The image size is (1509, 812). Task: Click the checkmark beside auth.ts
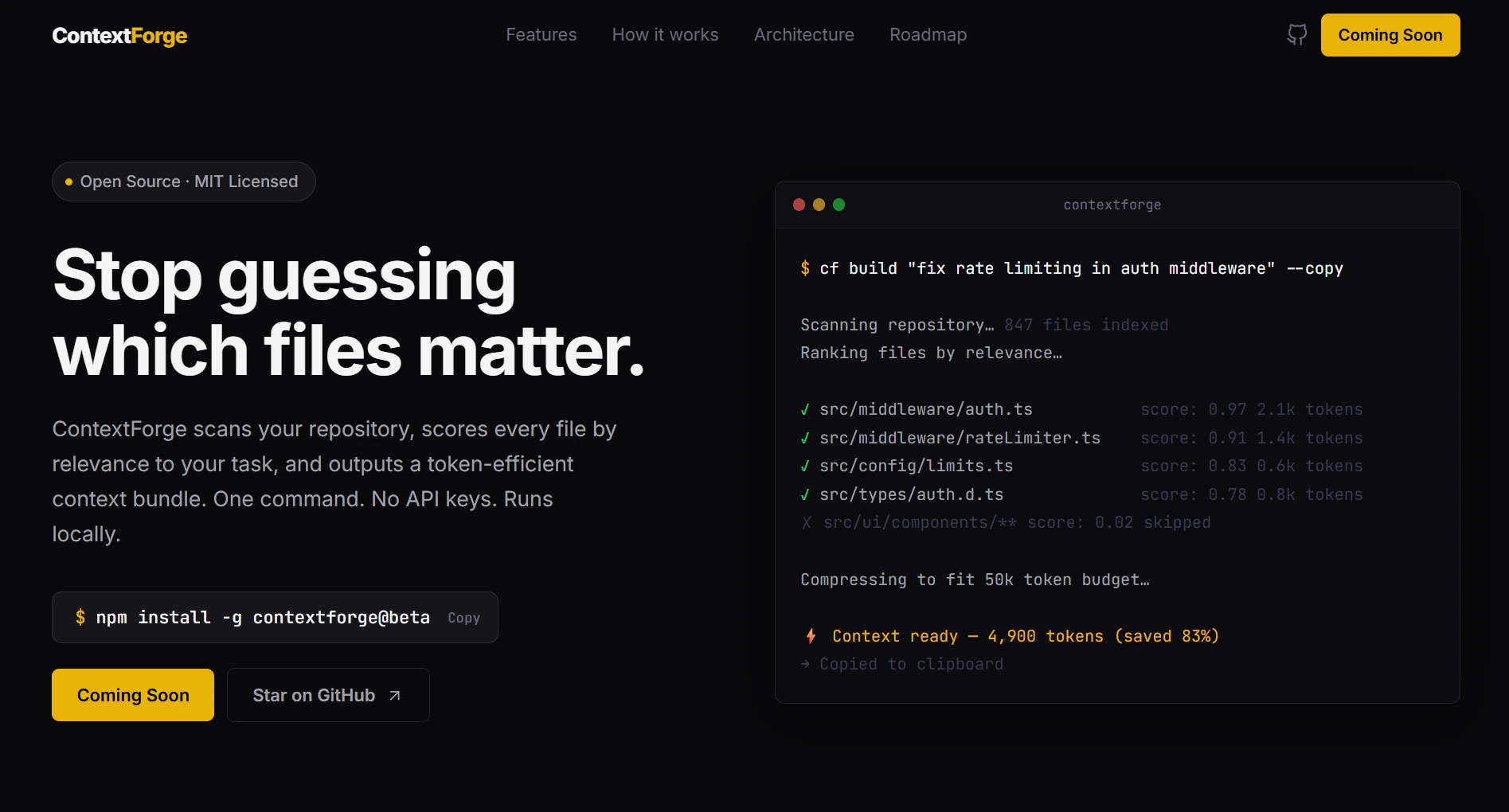click(x=805, y=409)
